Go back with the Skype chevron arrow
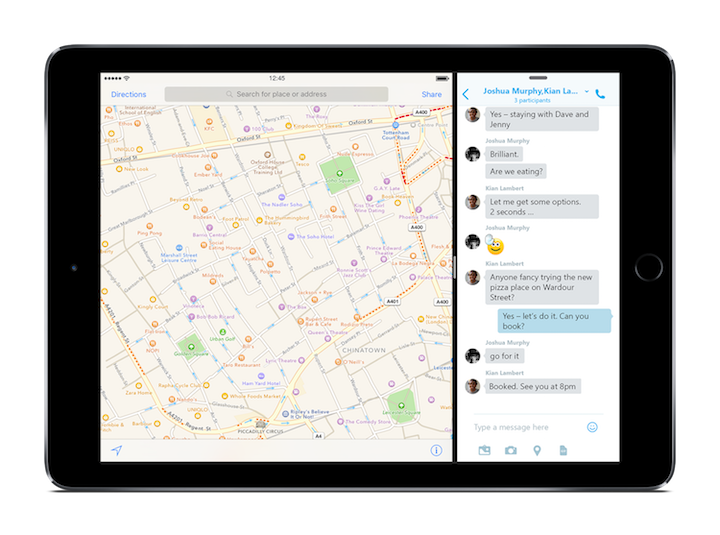Screen dimensions: 720x535 [466, 94]
